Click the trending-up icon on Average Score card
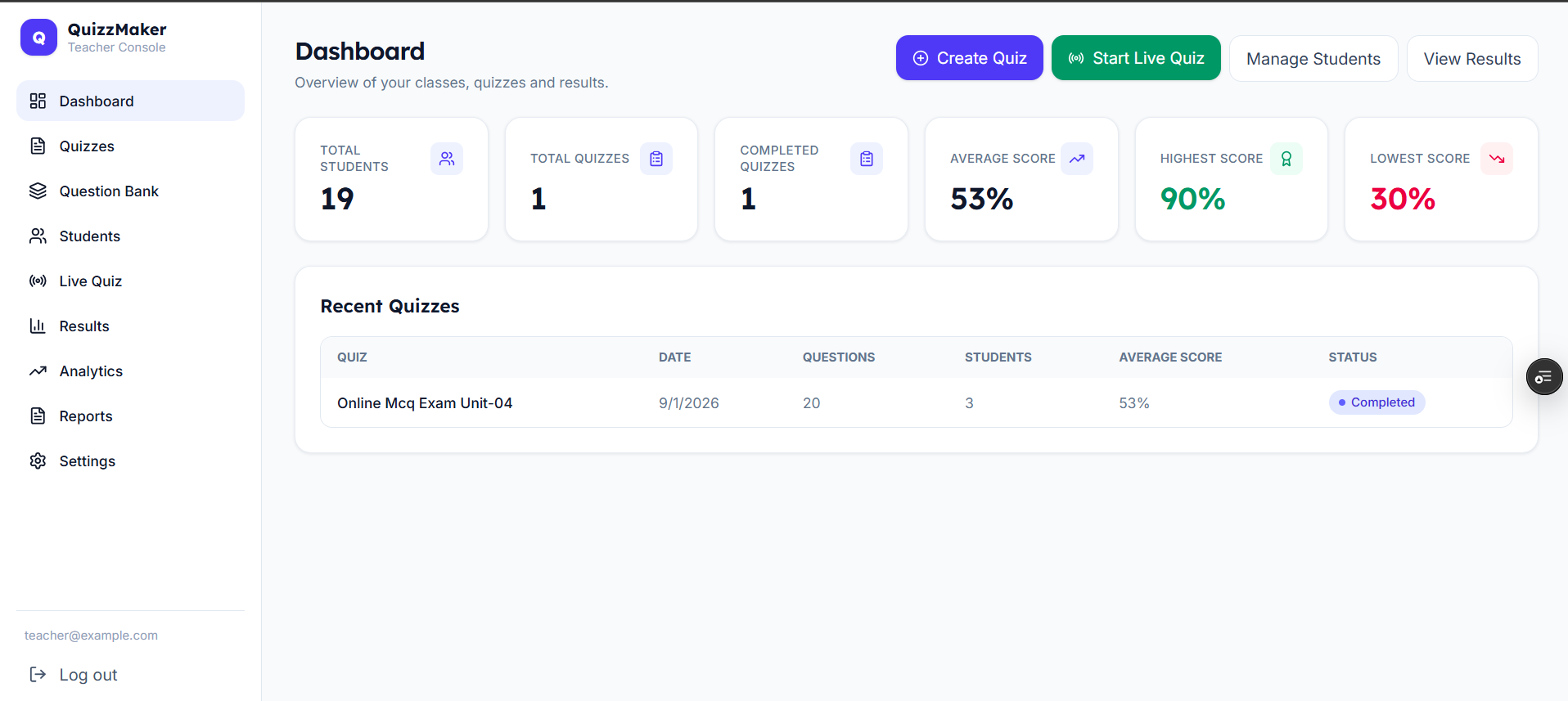1568x701 pixels. (x=1077, y=159)
